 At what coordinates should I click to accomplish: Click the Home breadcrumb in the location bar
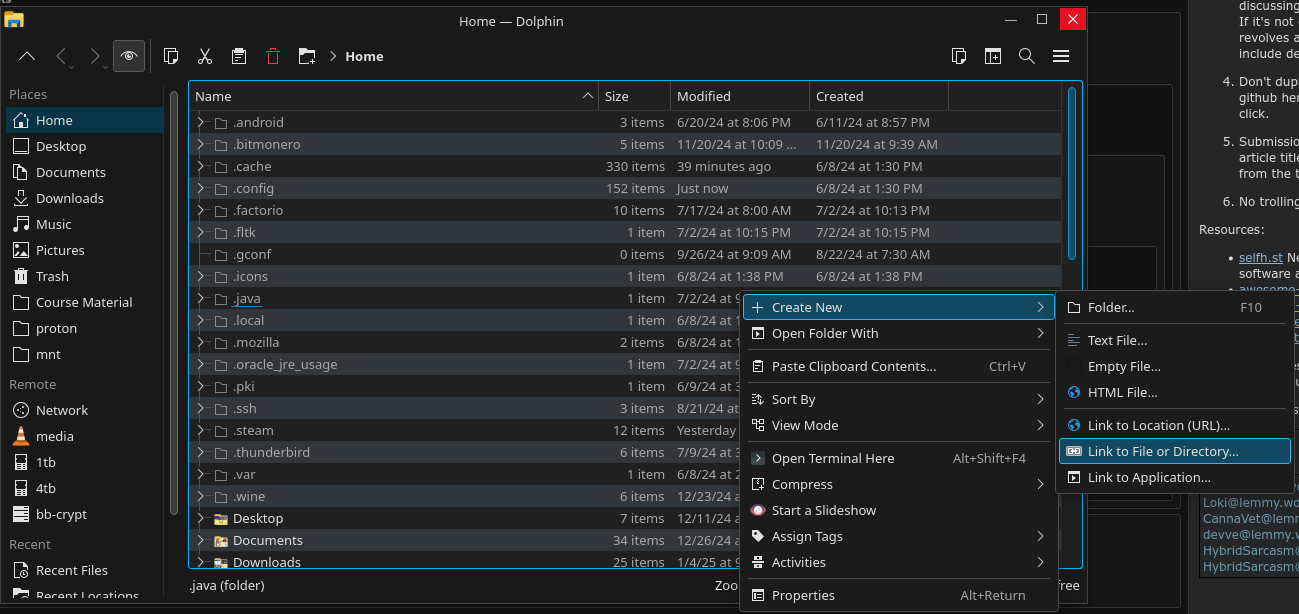(x=364, y=57)
